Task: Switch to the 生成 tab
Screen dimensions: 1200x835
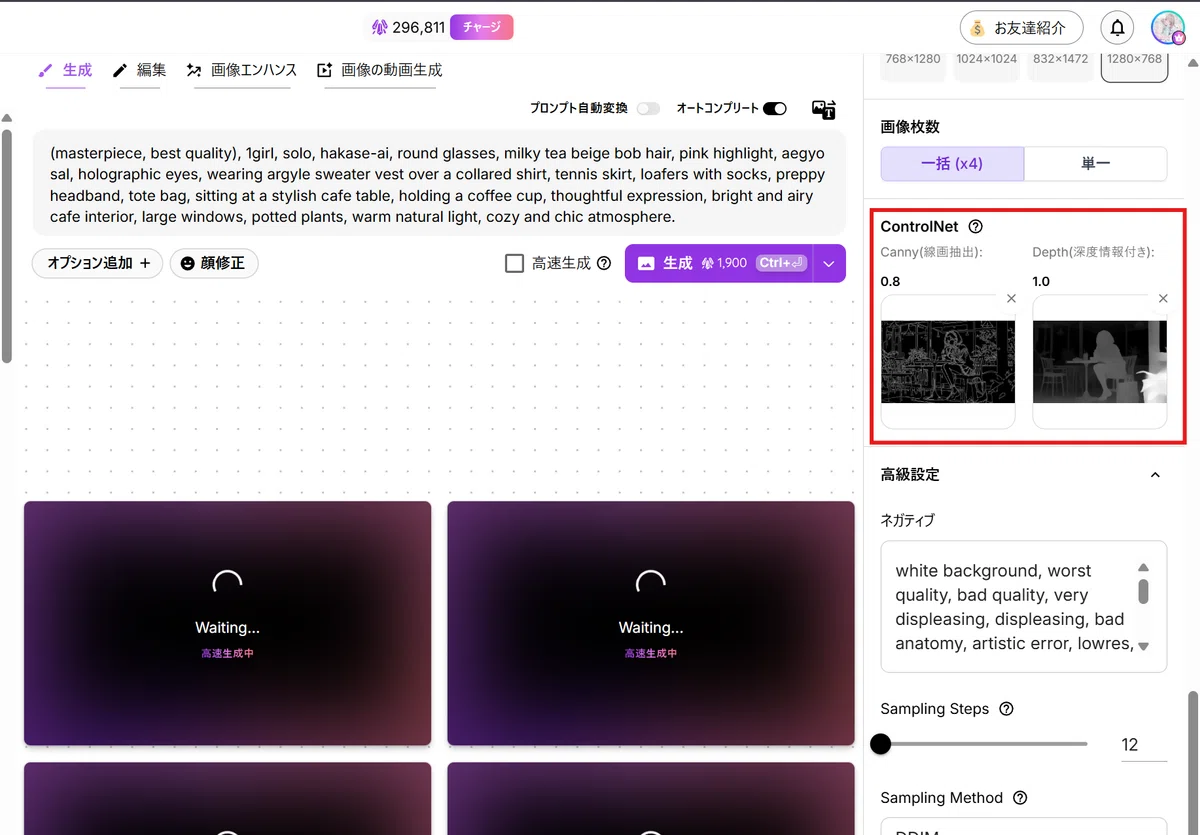Action: [66, 70]
